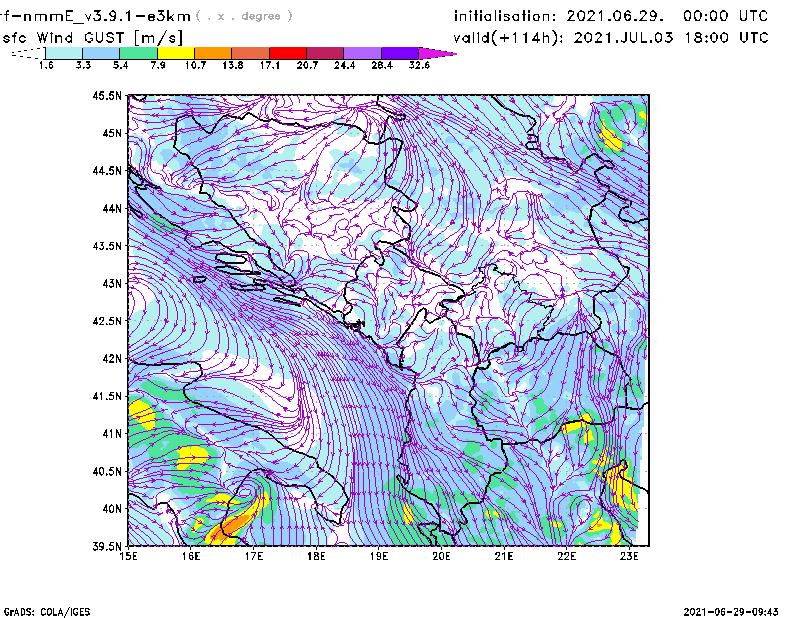Click the legend value 20.7
This screenshot has width=800, height=618.
pyautogui.click(x=307, y=65)
